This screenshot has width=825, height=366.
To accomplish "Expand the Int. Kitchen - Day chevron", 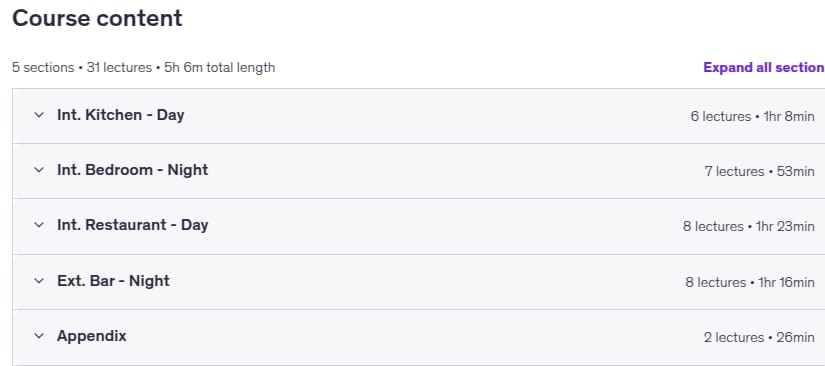I will 39,115.
